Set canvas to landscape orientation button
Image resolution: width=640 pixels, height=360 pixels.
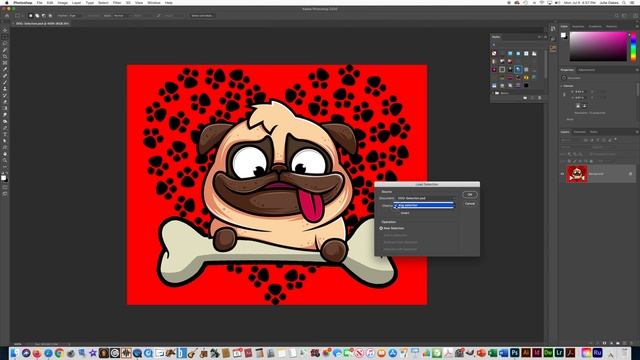point(584,106)
